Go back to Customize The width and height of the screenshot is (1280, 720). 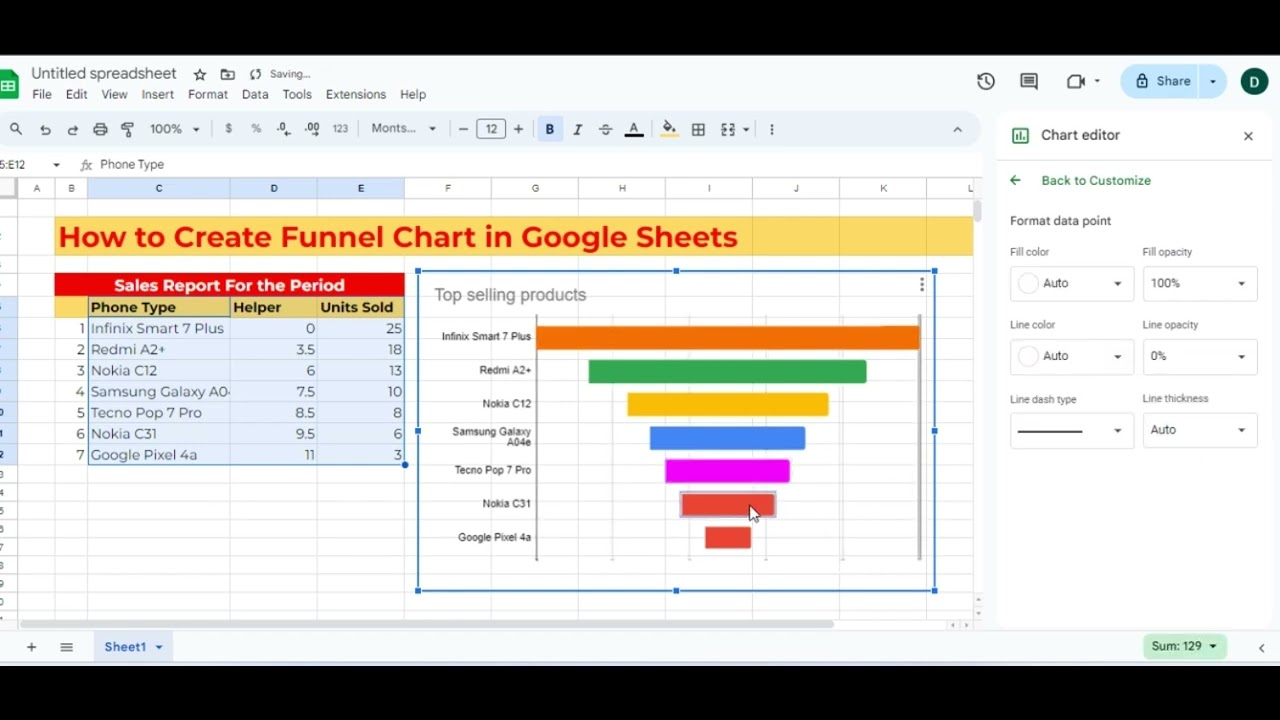tap(1095, 181)
